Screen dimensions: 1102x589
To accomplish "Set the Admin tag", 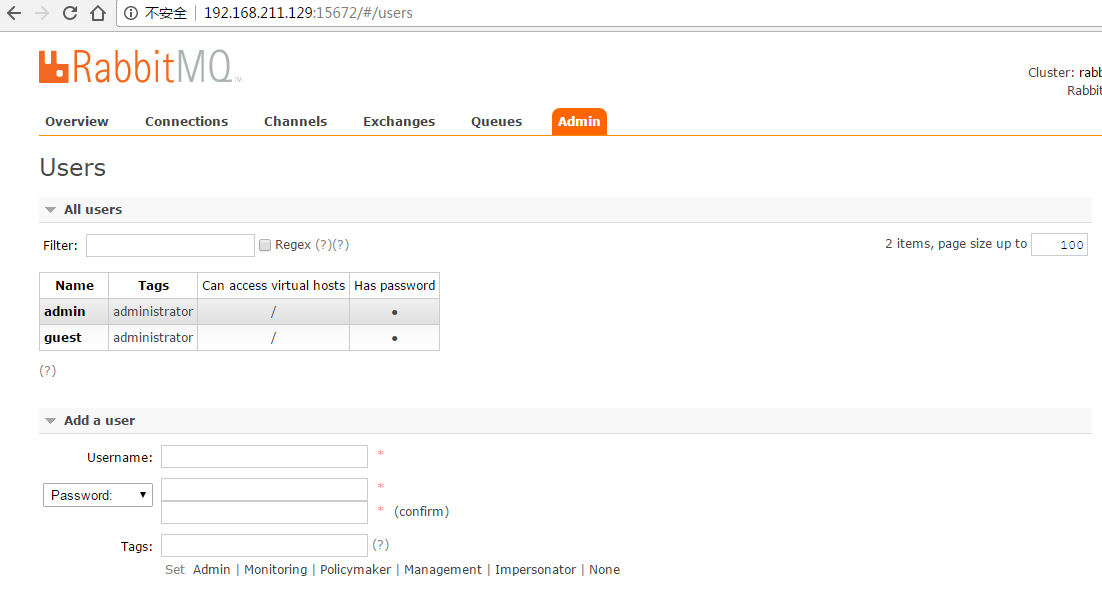I will coord(212,569).
